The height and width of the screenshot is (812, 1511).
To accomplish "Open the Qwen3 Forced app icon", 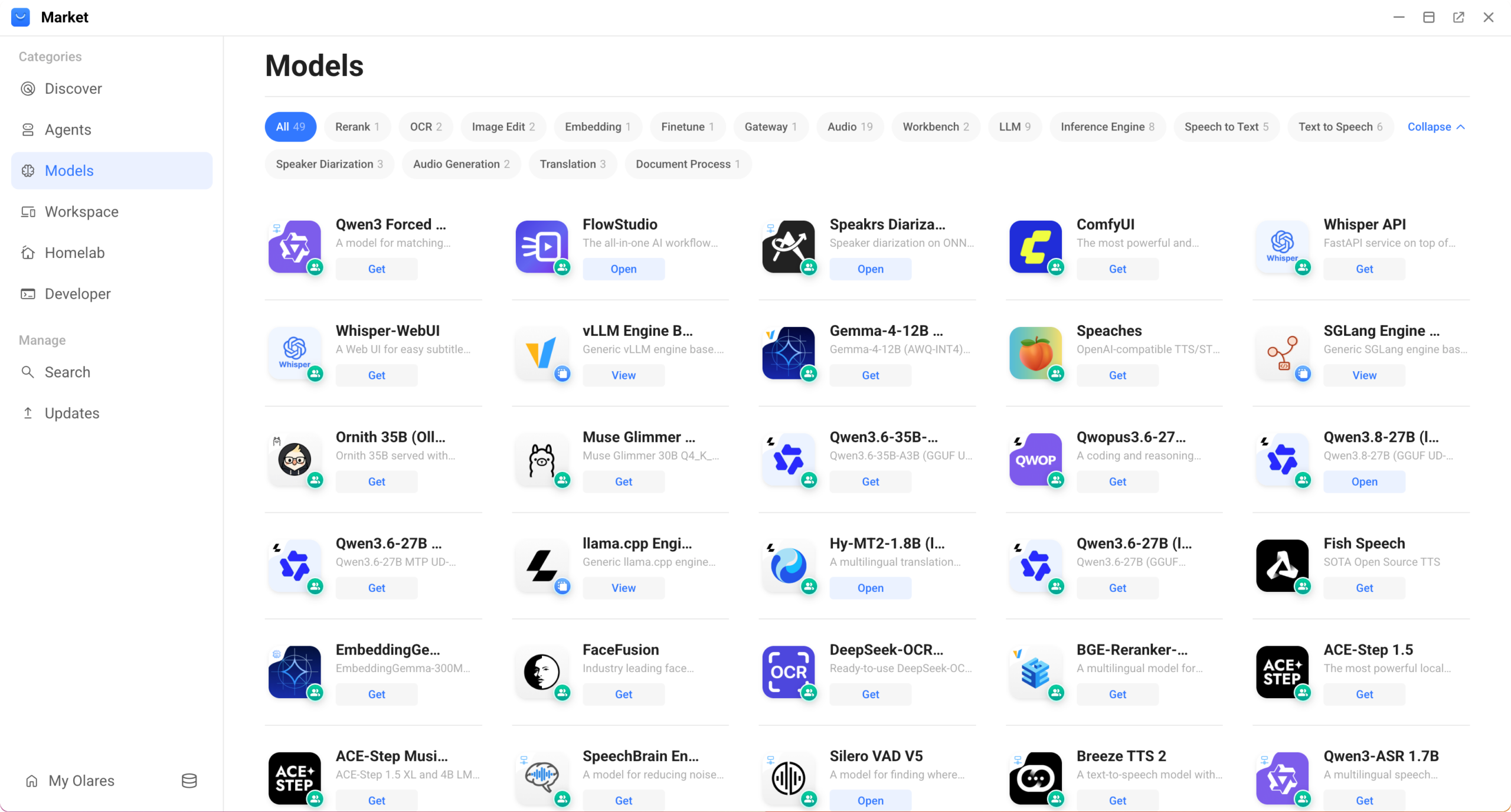I will pyautogui.click(x=295, y=247).
